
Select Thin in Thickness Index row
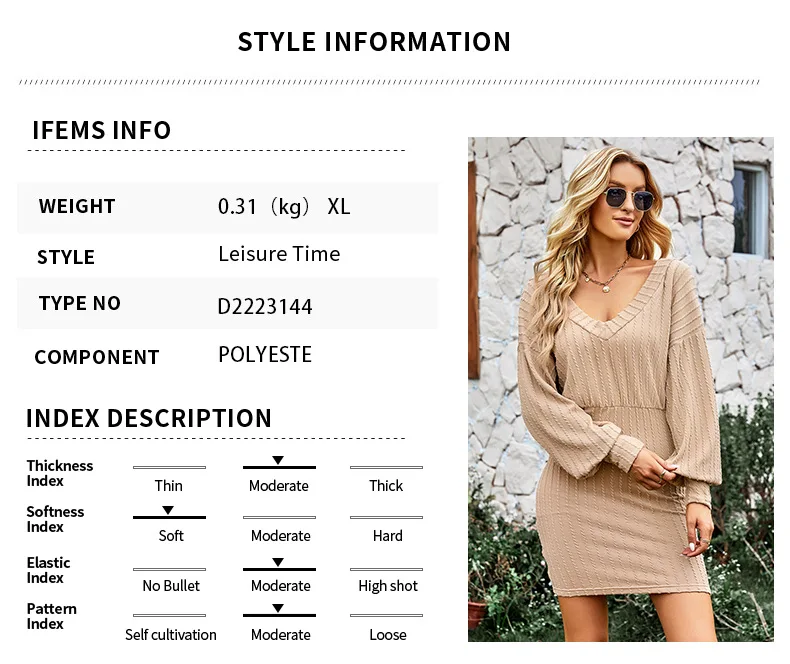[169, 486]
